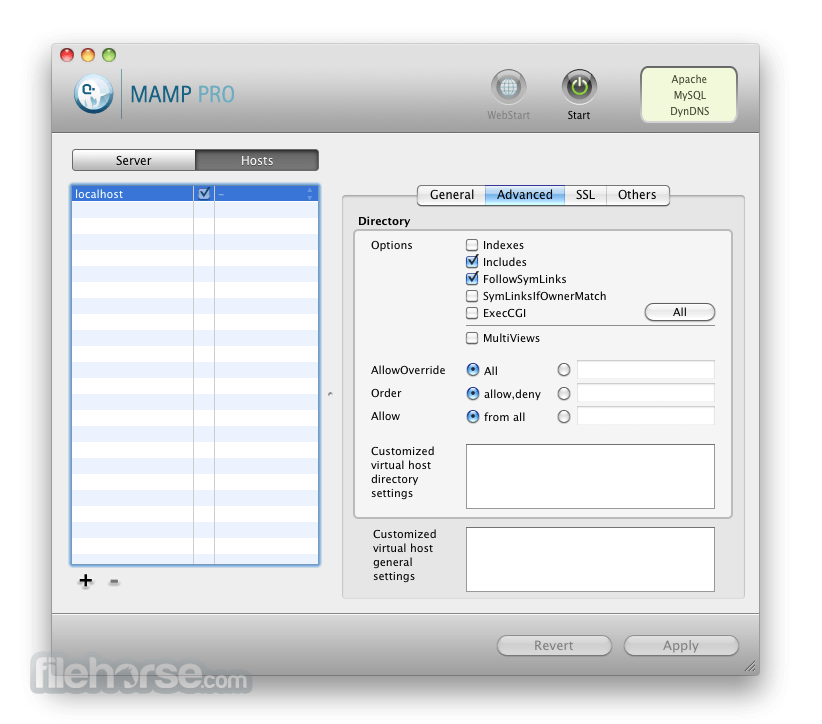The width and height of the screenshot is (822, 724).
Task: Zoom window with green button
Action: [109, 55]
